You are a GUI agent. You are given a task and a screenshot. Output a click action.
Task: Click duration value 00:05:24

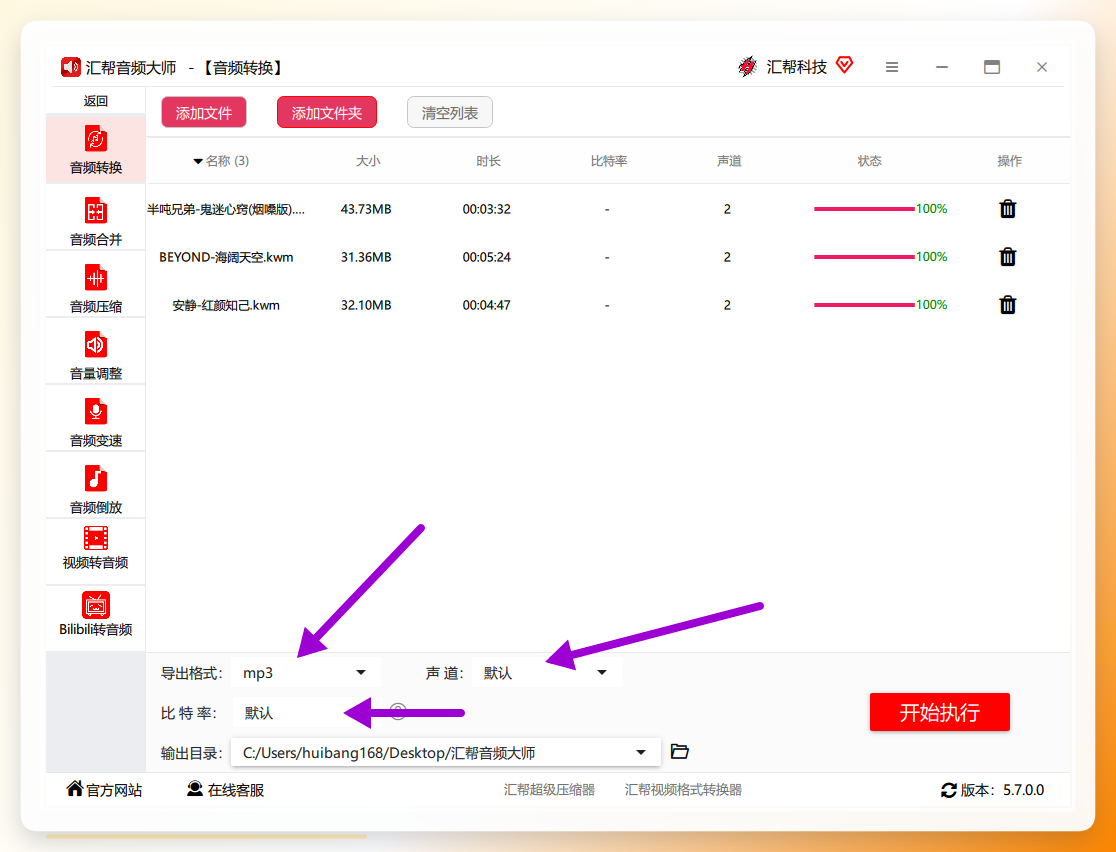(x=487, y=257)
